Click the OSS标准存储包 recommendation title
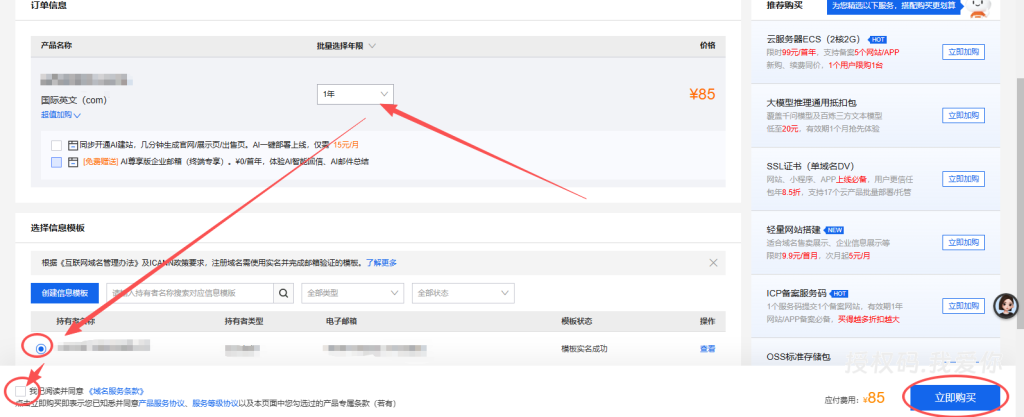 tap(798, 356)
